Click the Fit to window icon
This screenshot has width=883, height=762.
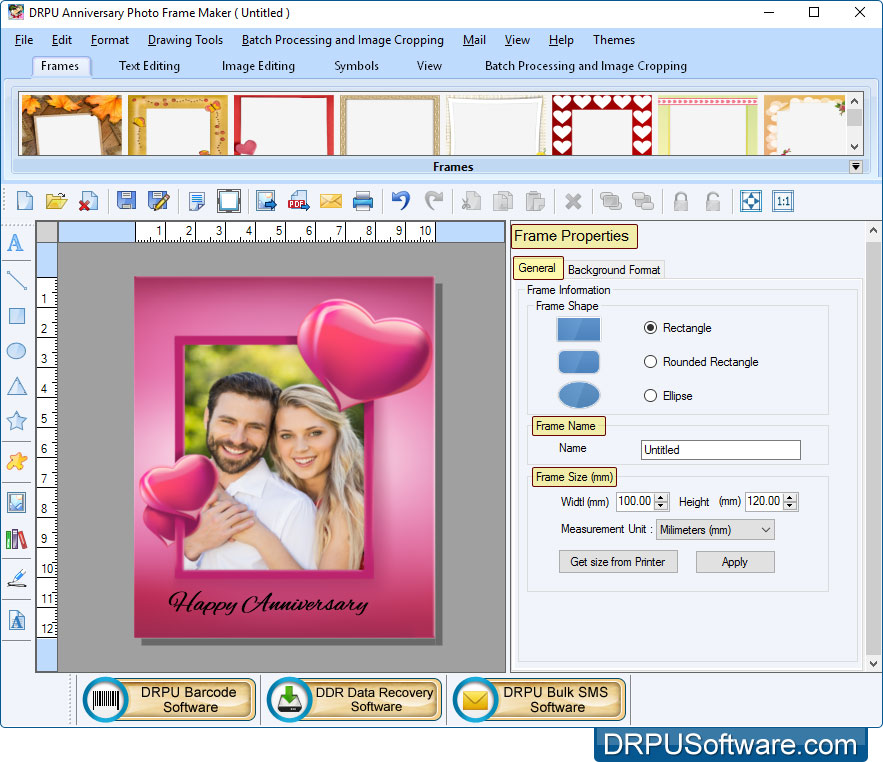[x=751, y=201]
